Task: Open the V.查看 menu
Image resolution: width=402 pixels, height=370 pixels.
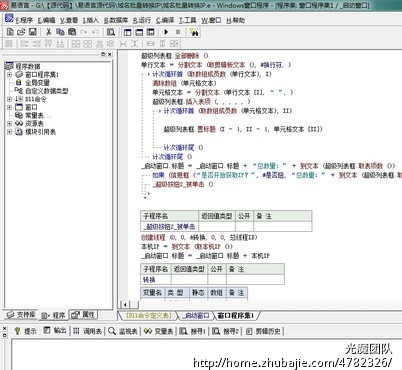Action: 69,20
